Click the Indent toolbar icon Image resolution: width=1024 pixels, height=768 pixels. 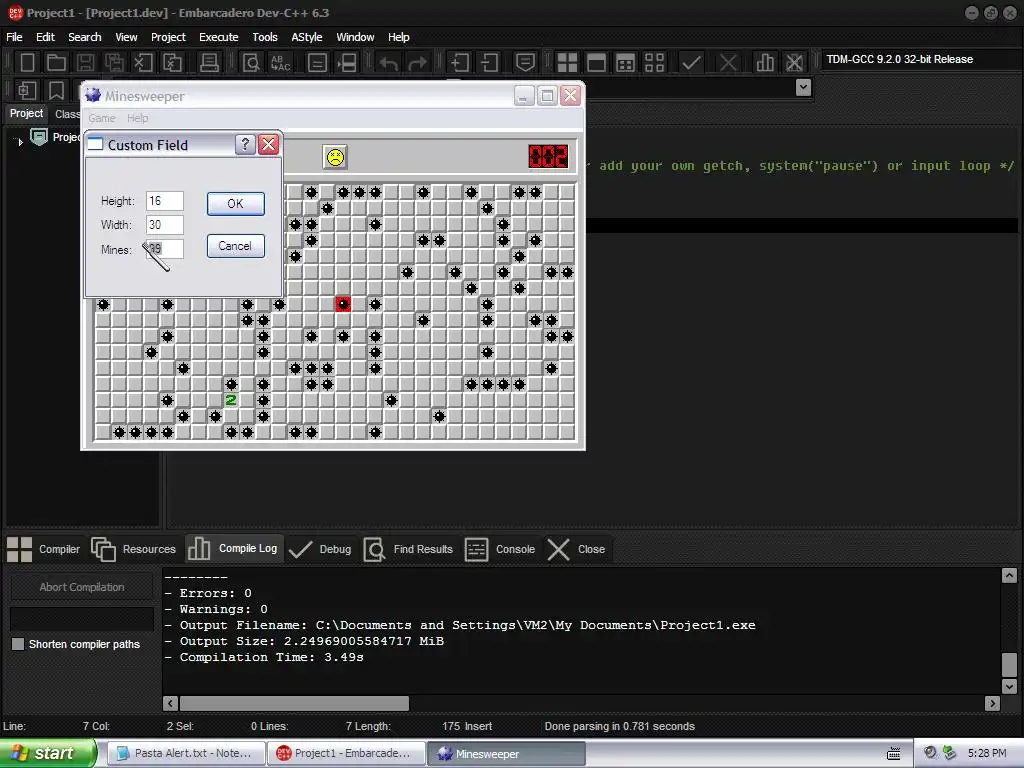click(460, 63)
